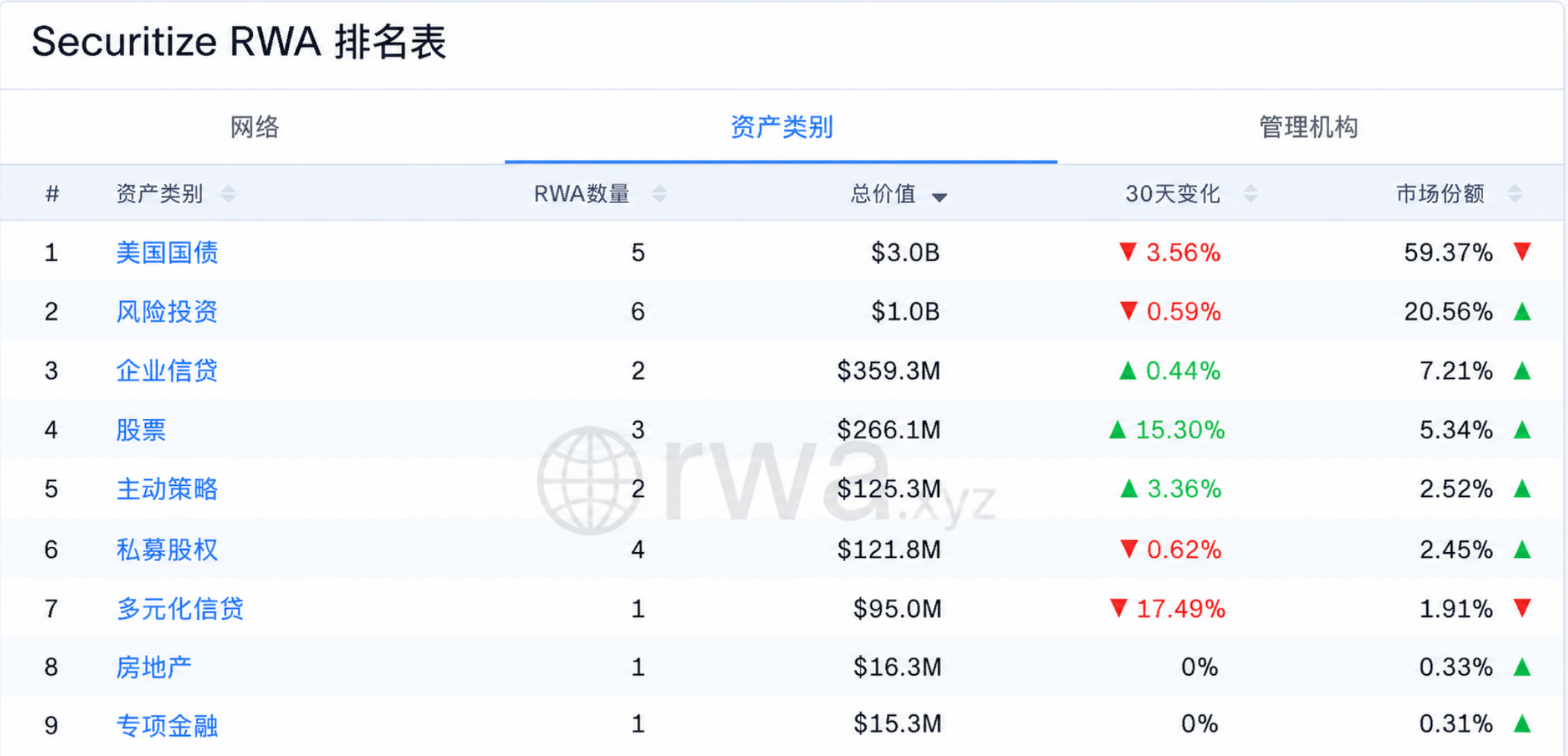
Task: Click the 20.56% market share value
Action: click(x=1448, y=312)
